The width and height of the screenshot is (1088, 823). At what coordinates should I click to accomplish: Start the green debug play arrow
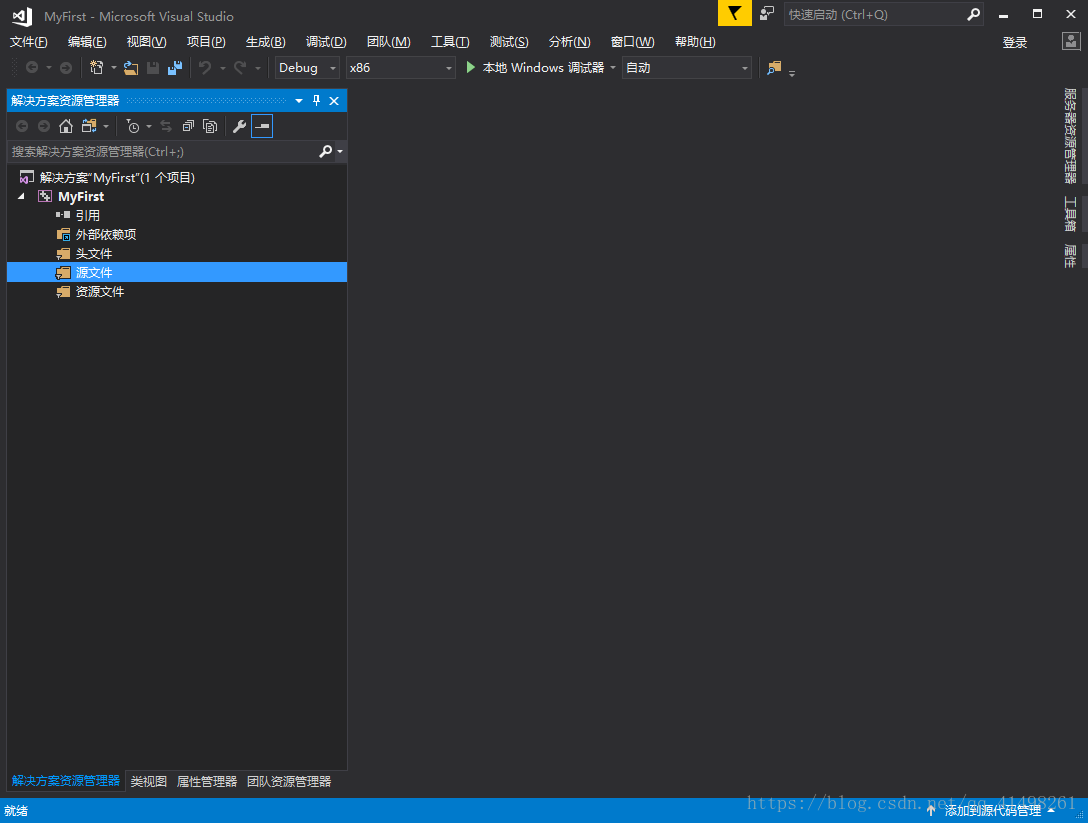(470, 67)
